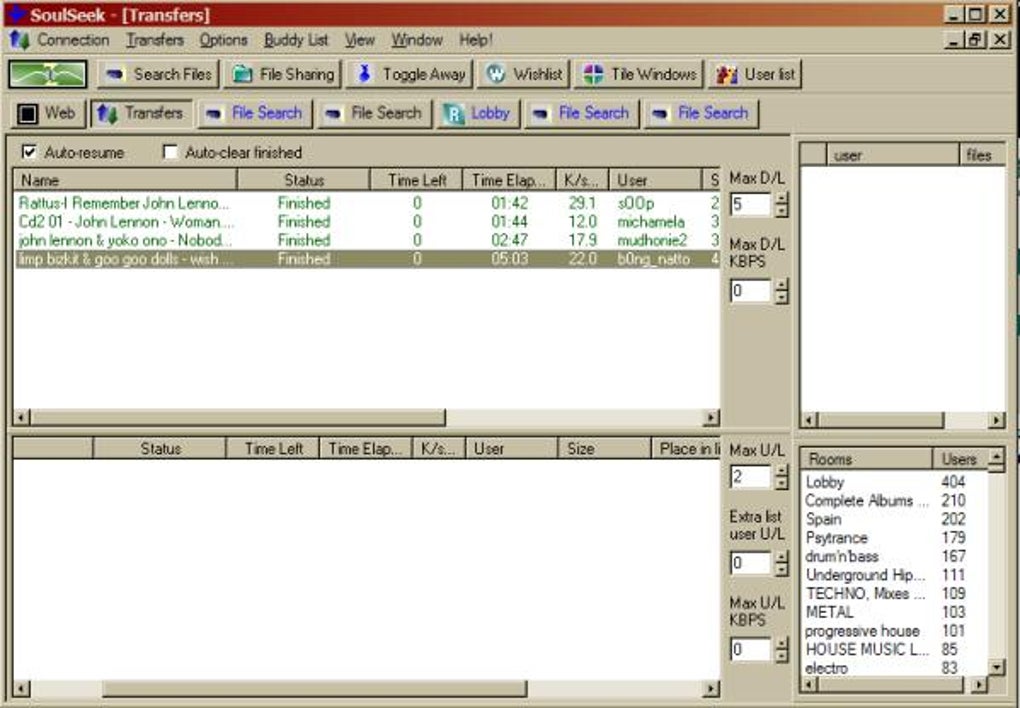The width and height of the screenshot is (1020, 708).
Task: Decrease Extra list user U/L value
Action: pos(781,569)
